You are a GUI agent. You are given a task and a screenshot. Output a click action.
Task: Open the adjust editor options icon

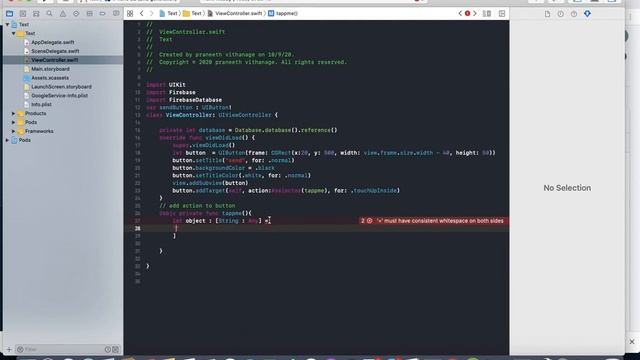(487, 13)
